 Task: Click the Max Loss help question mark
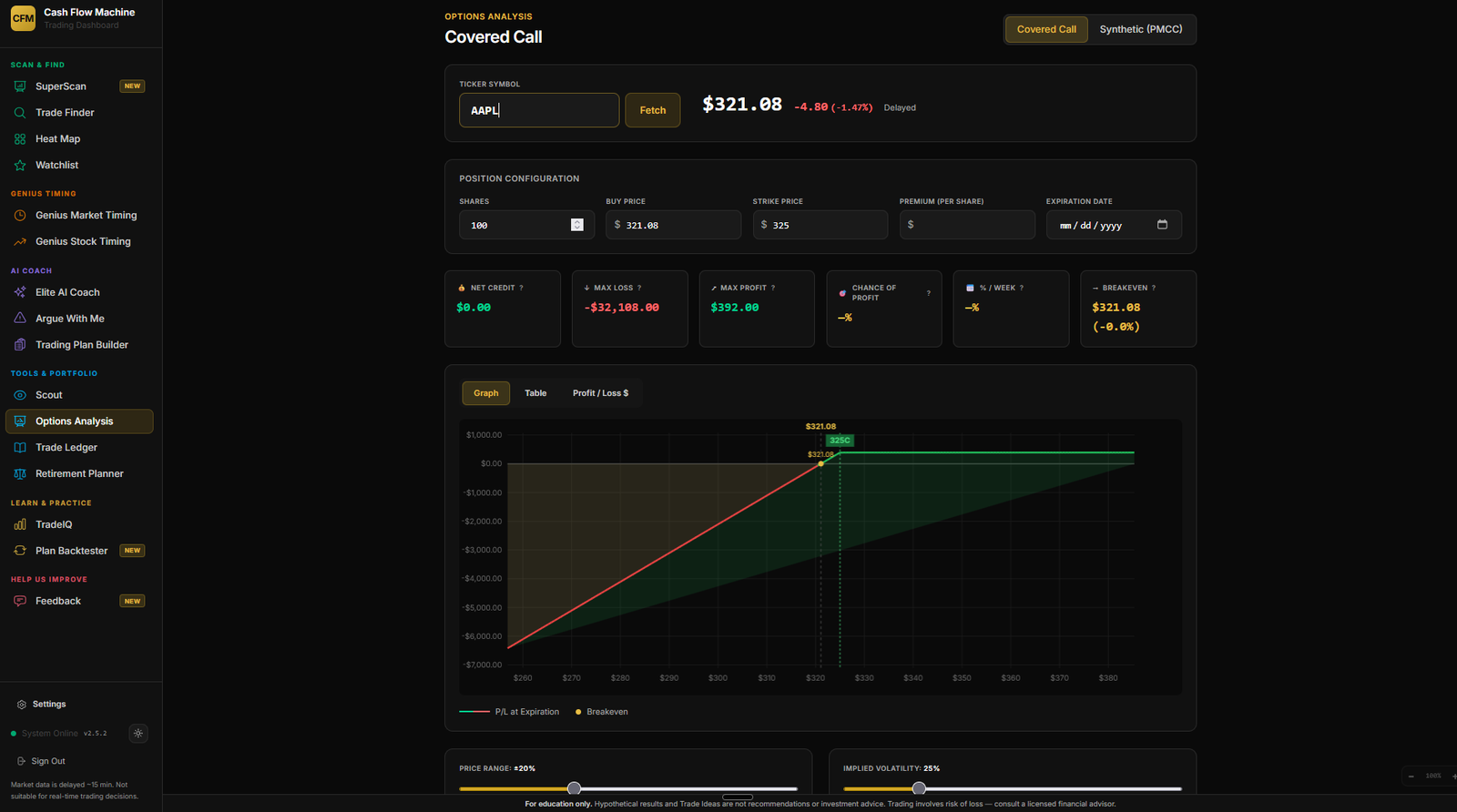click(x=639, y=288)
